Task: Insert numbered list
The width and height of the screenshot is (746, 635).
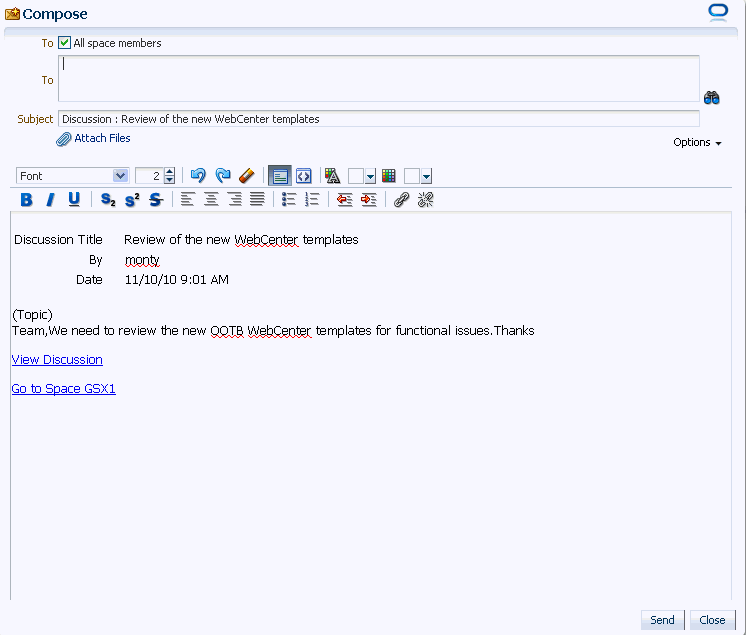Action: coord(312,199)
